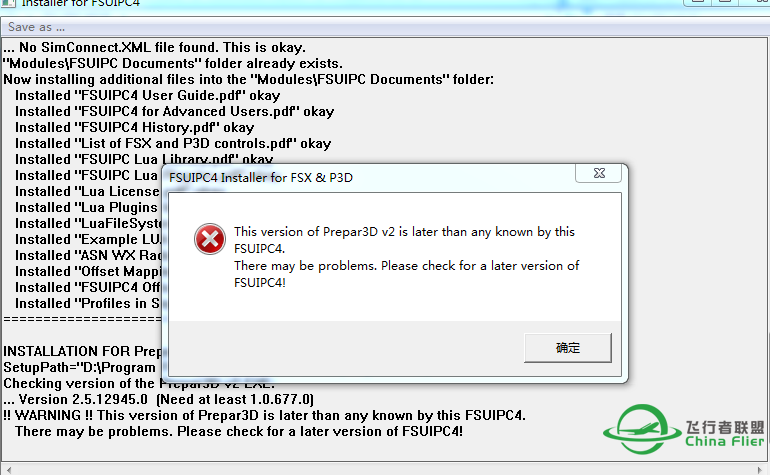770x475 pixels.
Task: Click the China Flier airplane logo
Action: click(636, 429)
